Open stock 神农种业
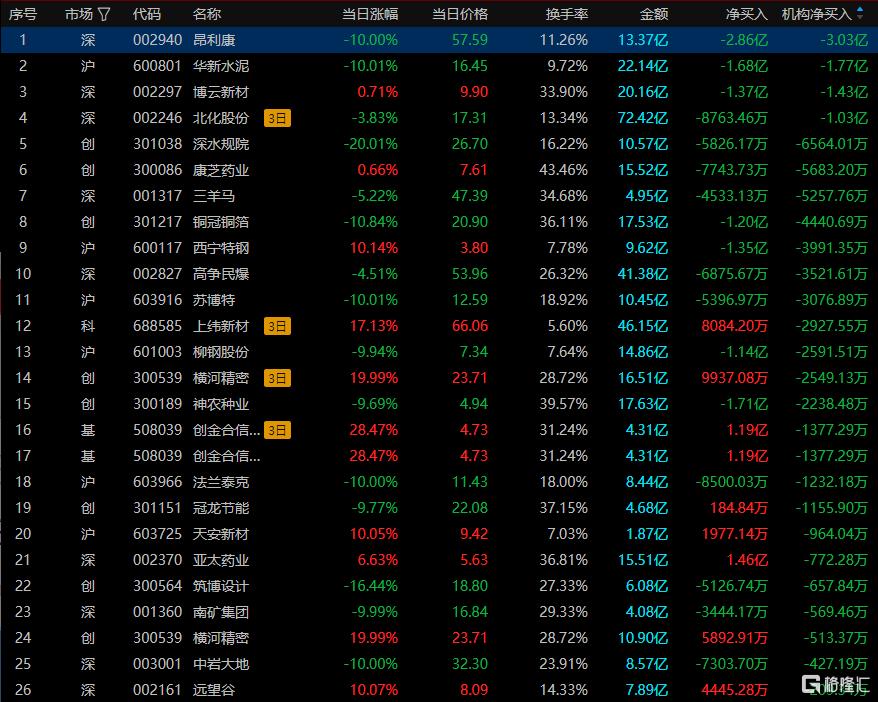 [x=221, y=404]
